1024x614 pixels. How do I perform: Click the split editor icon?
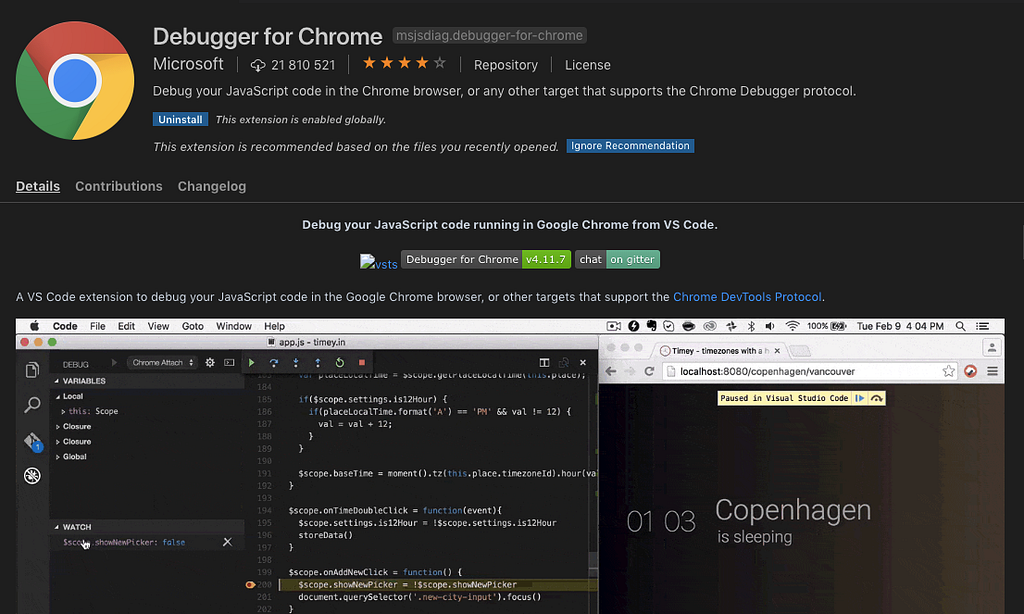(544, 363)
